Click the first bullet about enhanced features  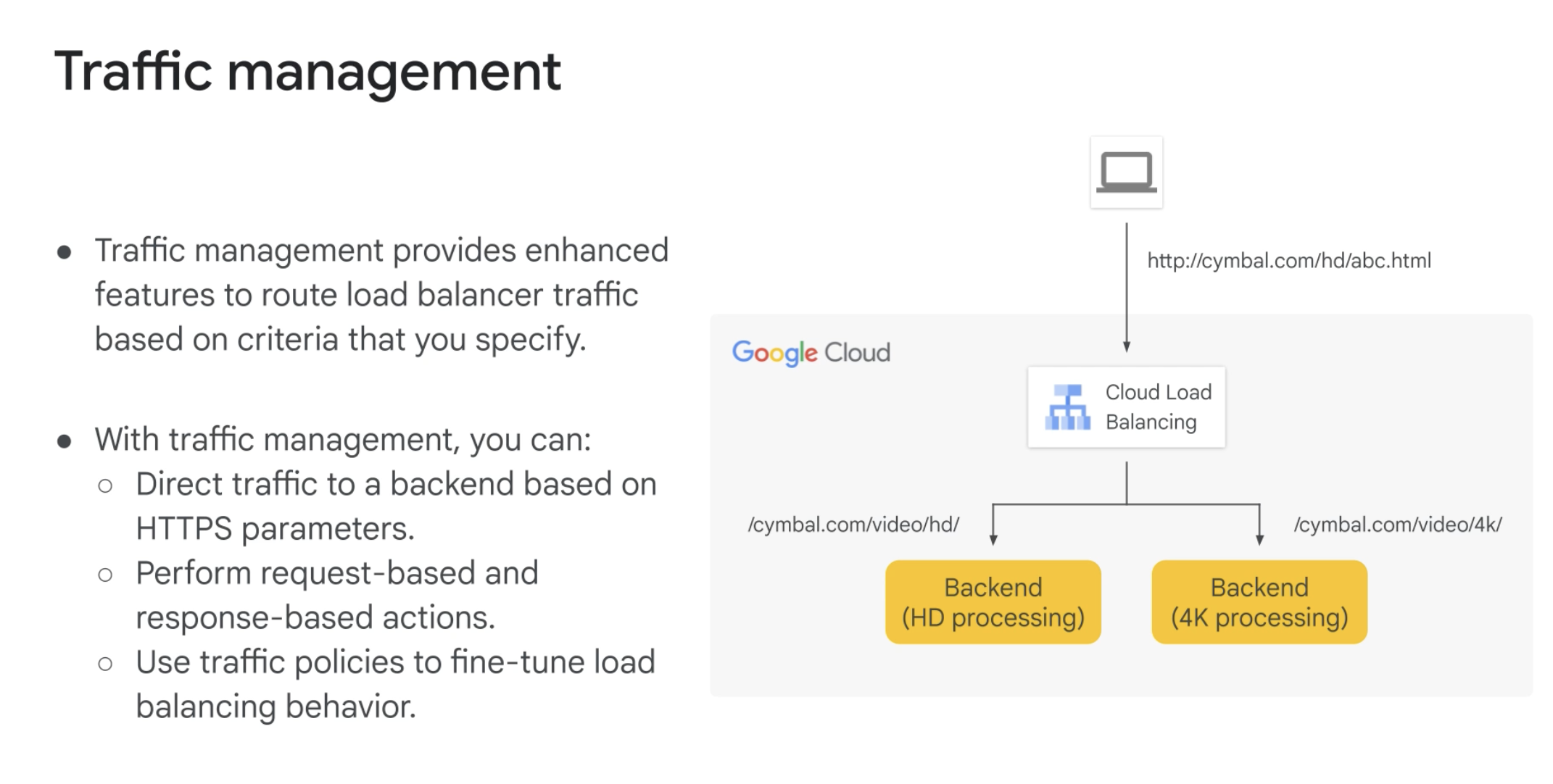pyautogui.click(x=381, y=294)
